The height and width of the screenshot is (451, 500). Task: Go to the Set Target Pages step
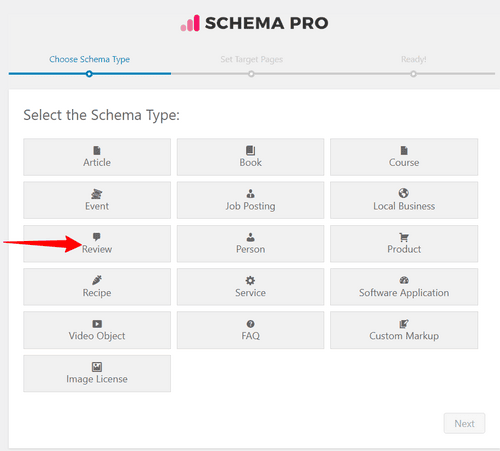point(251,59)
